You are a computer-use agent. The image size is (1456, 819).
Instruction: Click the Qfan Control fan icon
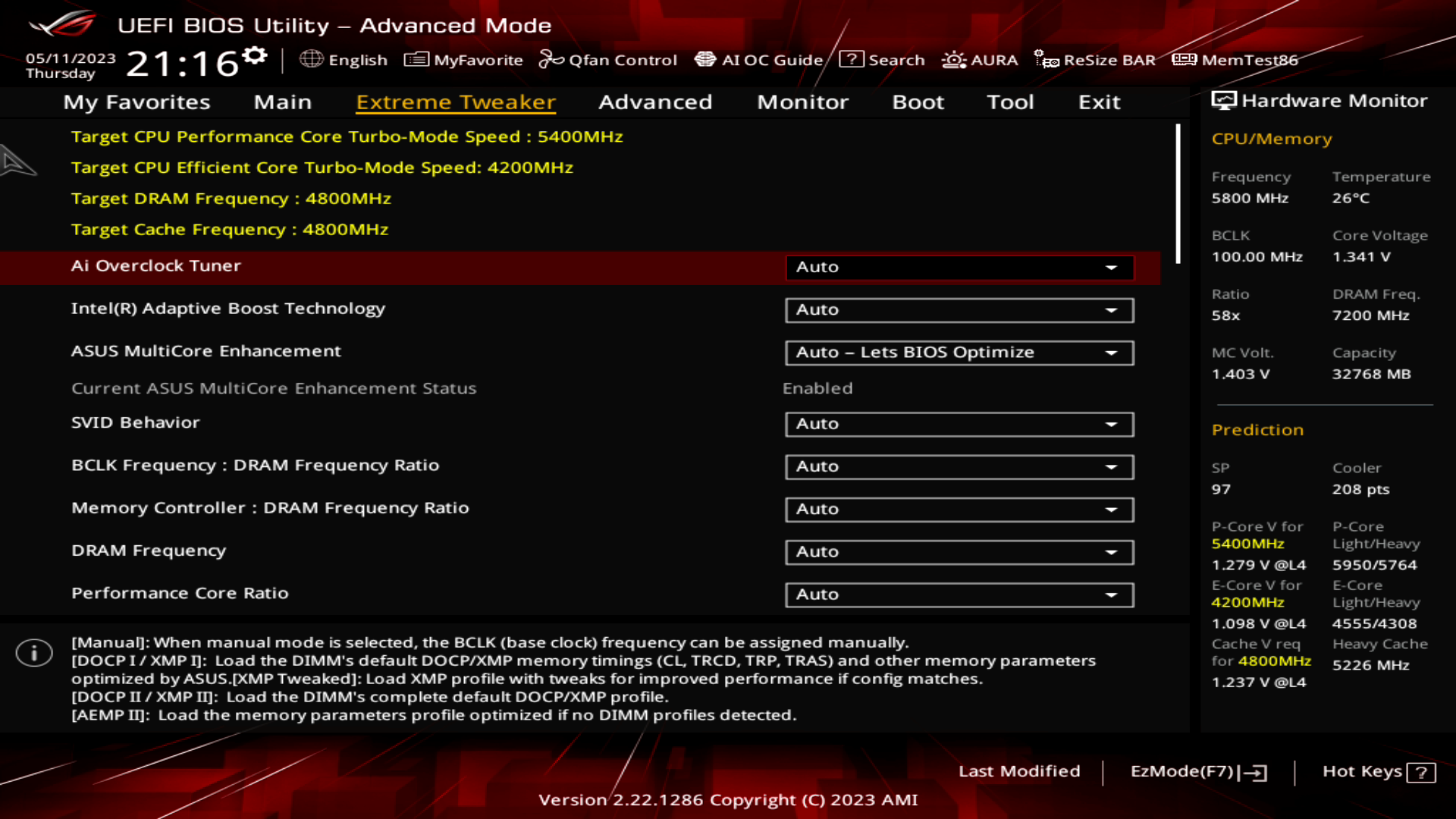click(x=551, y=59)
